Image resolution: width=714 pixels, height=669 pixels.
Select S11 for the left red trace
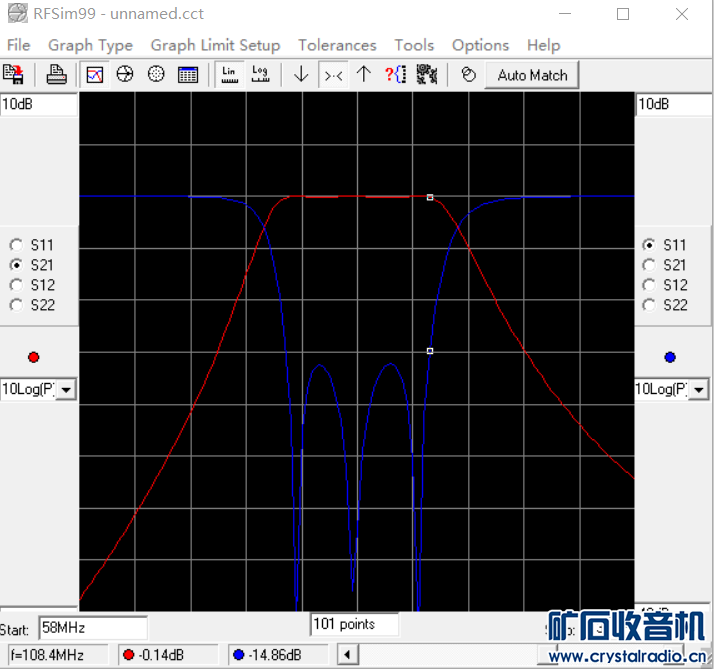[17, 245]
